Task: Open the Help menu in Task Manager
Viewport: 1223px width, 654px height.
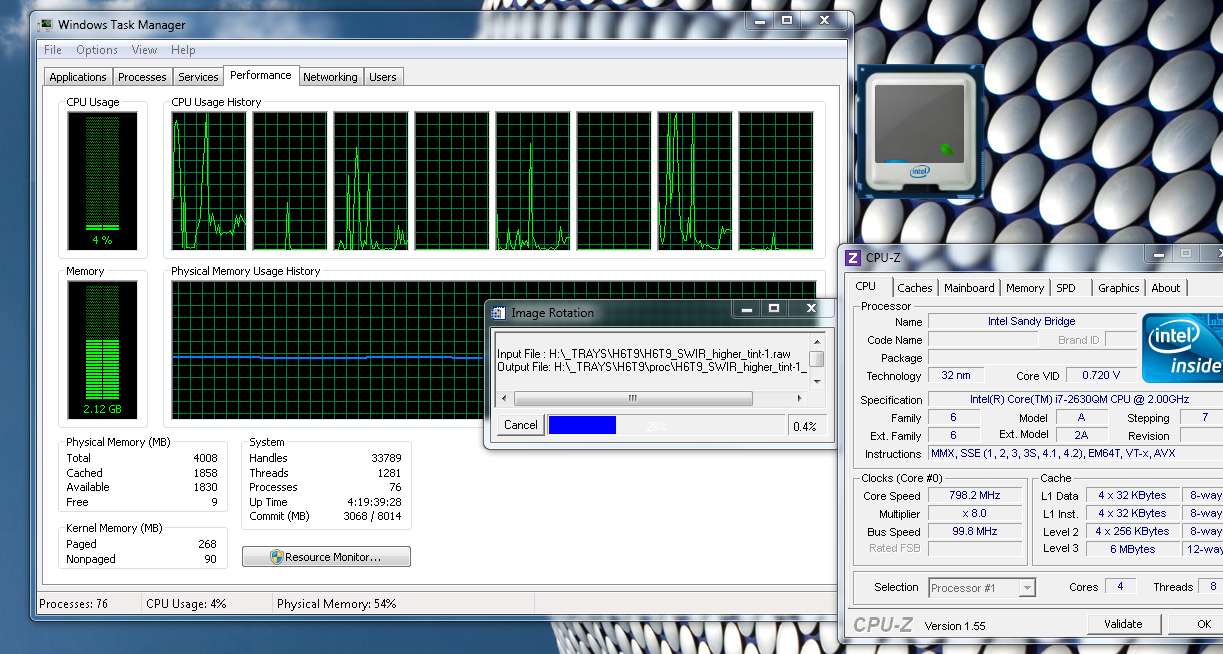Action: [x=183, y=50]
